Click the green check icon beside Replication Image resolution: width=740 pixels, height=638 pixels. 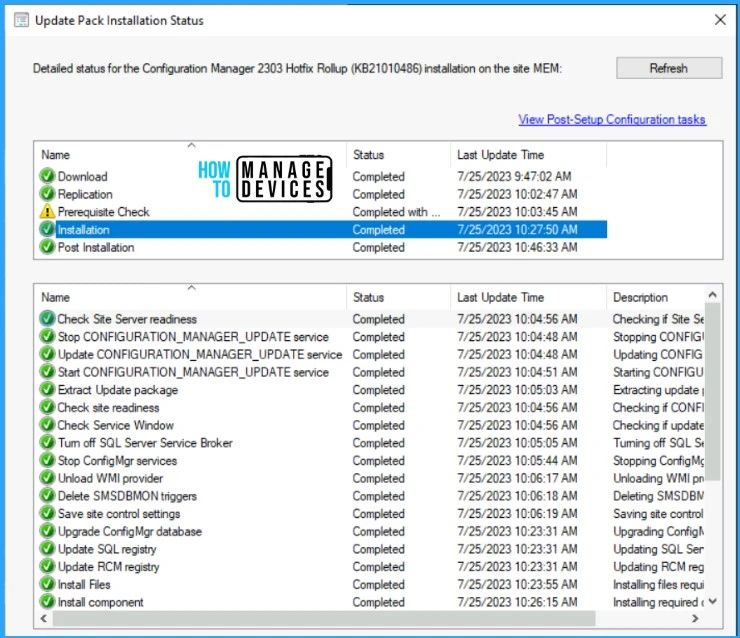tap(47, 194)
